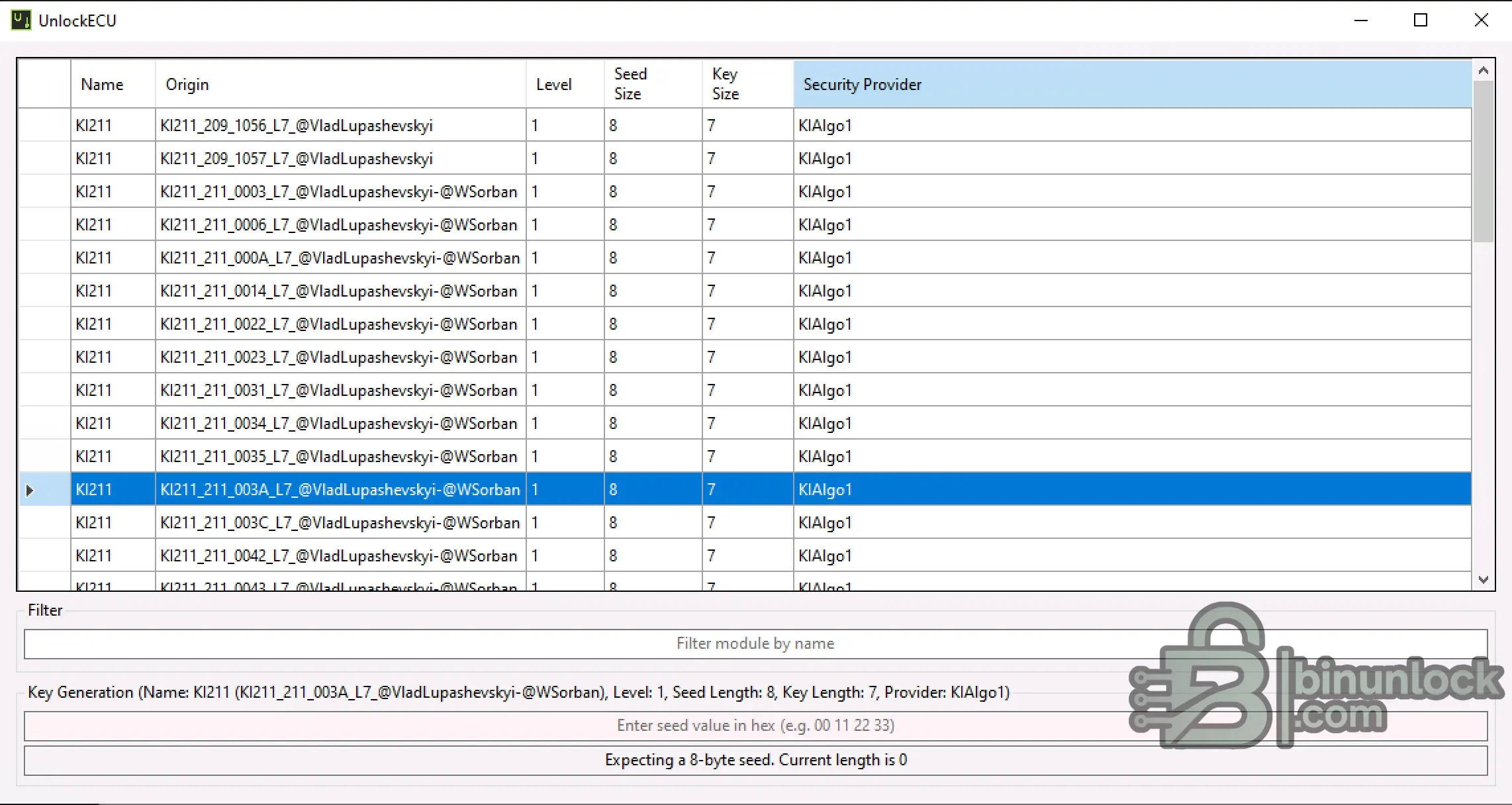This screenshot has height=805, width=1512.
Task: Click Level 1 in the 0023 row
Action: (x=565, y=357)
